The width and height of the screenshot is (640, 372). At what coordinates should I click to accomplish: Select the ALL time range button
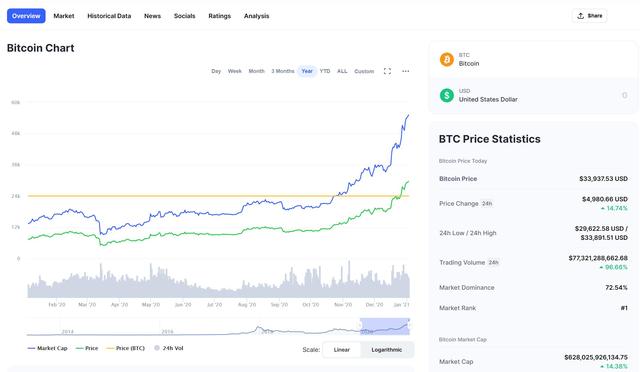point(342,71)
